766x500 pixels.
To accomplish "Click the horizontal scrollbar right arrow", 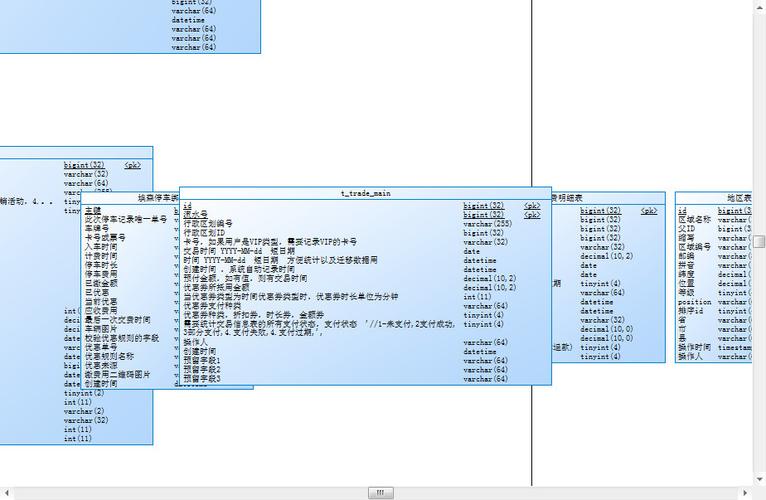I will point(745,493).
